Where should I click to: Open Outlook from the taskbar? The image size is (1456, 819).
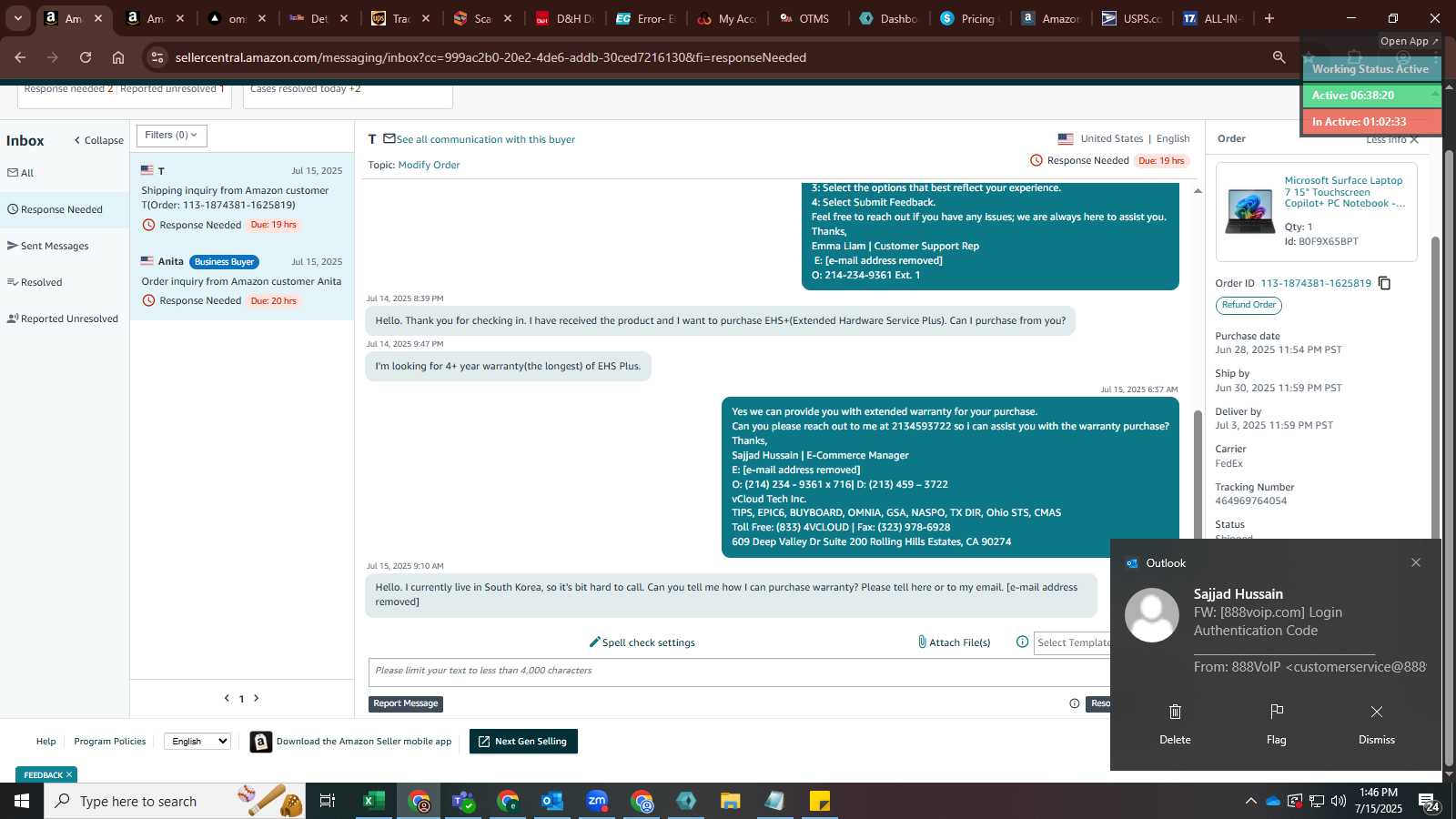[x=552, y=801]
